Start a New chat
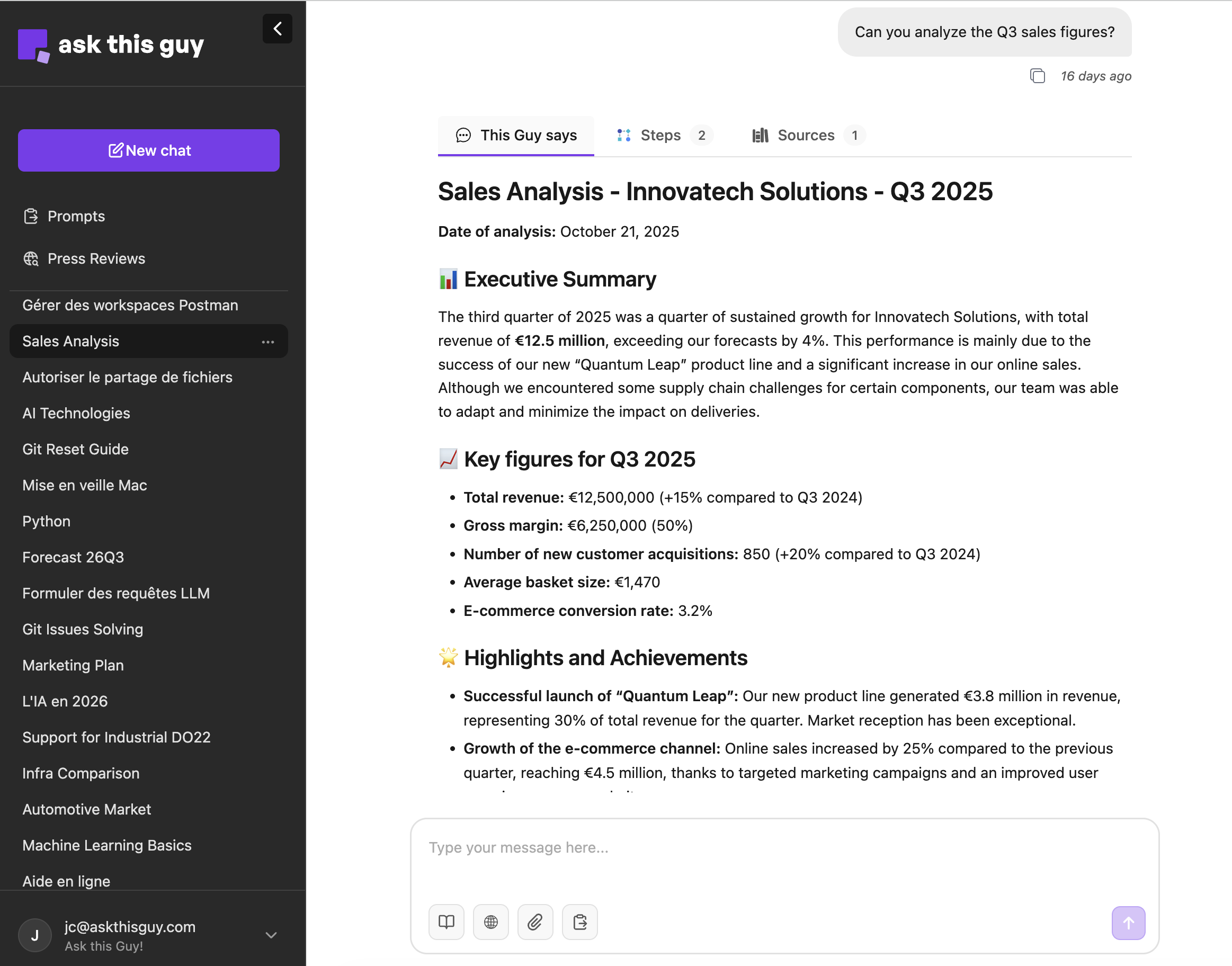Screen dimensions: 1232x966 tap(149, 150)
